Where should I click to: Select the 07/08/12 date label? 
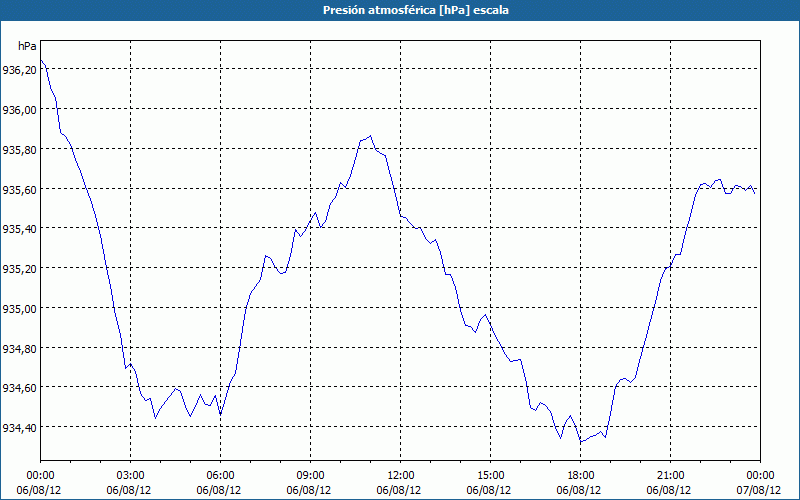coord(759,490)
